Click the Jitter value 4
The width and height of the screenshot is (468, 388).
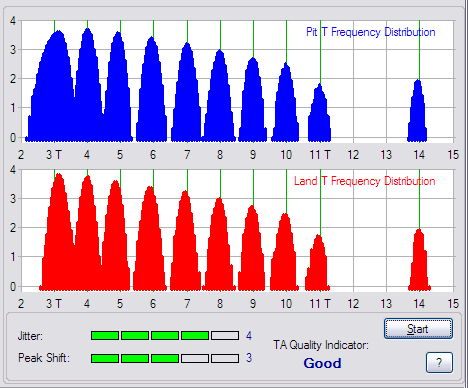coord(249,336)
